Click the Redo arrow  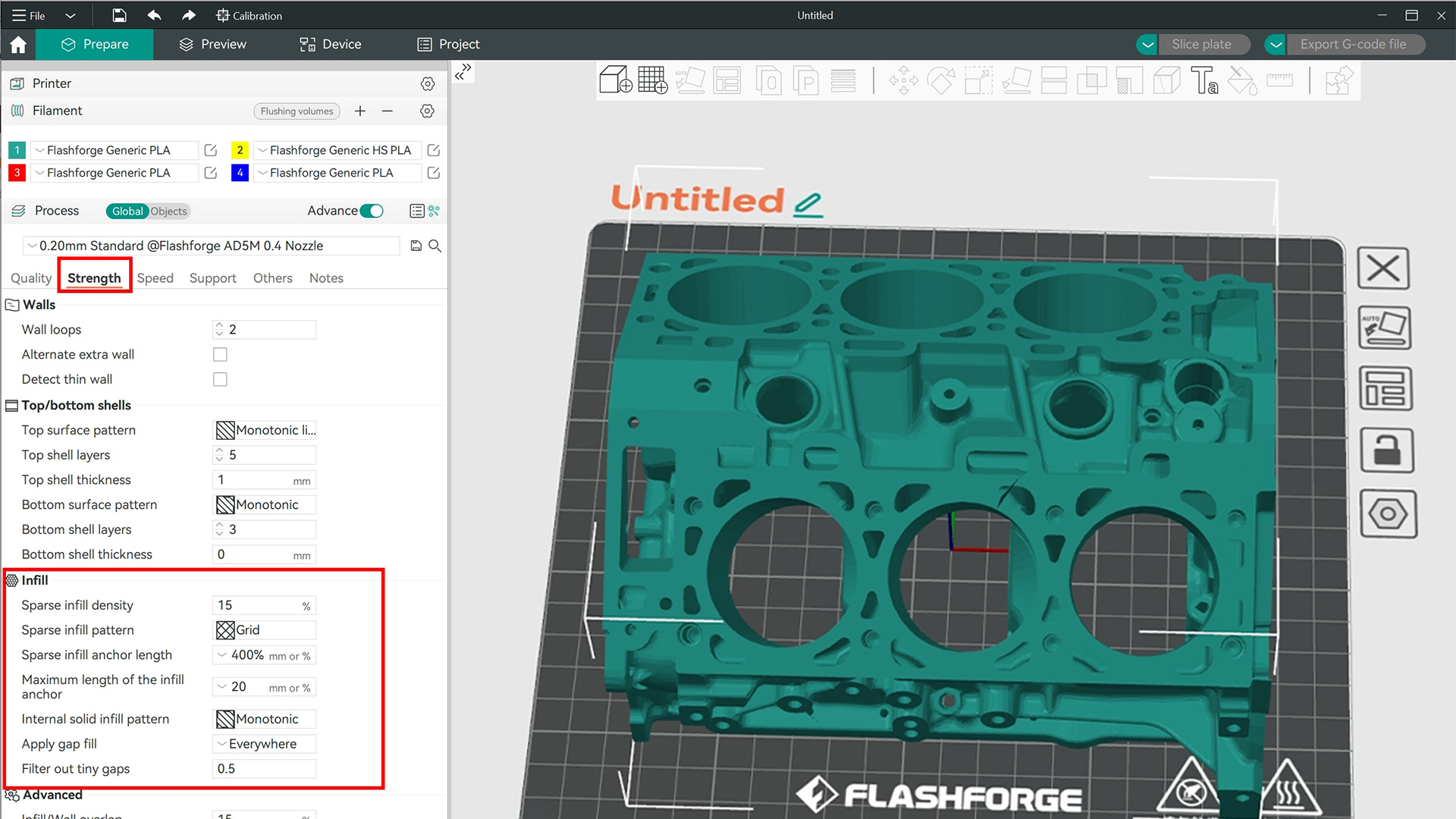(189, 15)
